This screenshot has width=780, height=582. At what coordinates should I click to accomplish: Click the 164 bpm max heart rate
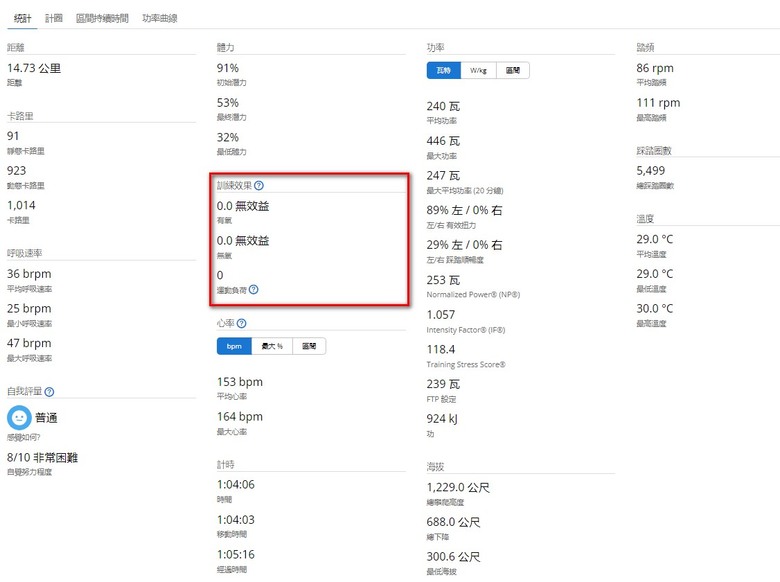(x=240, y=417)
